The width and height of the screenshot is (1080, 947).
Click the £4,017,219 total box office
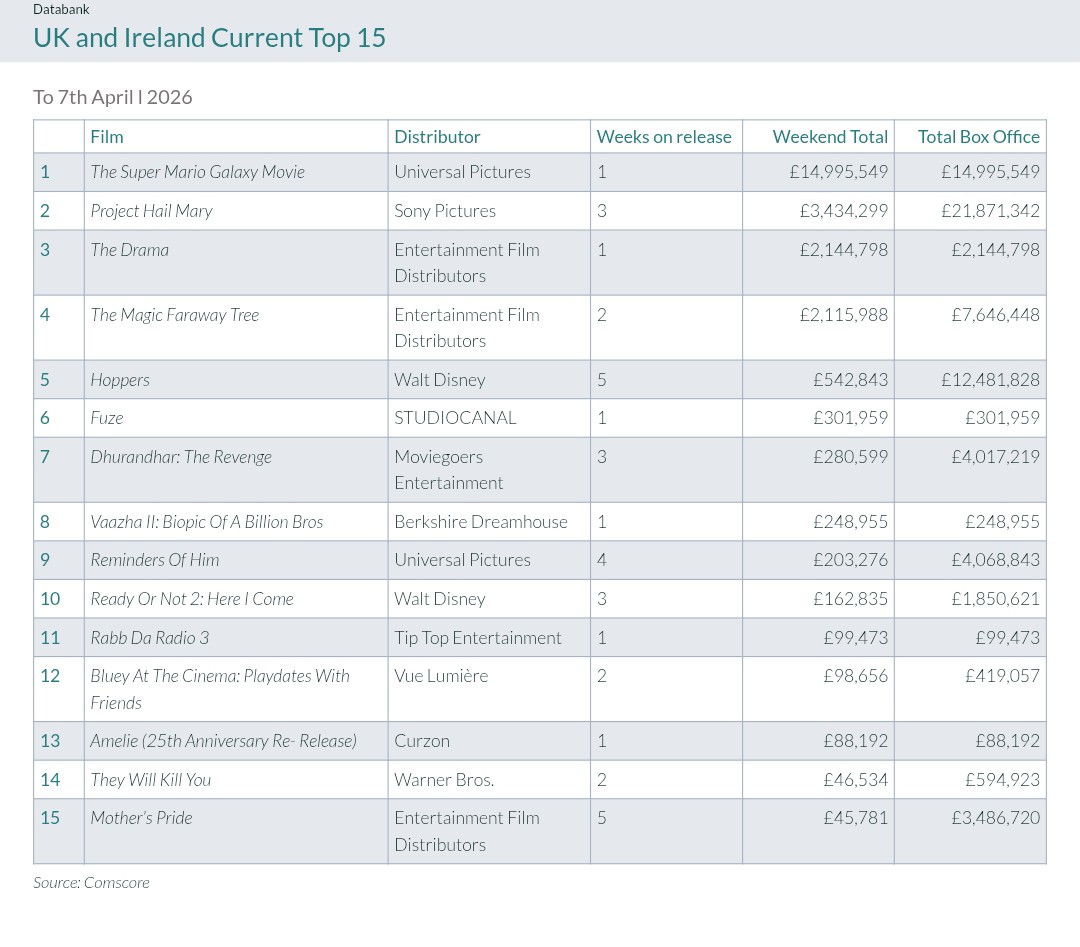tap(995, 457)
